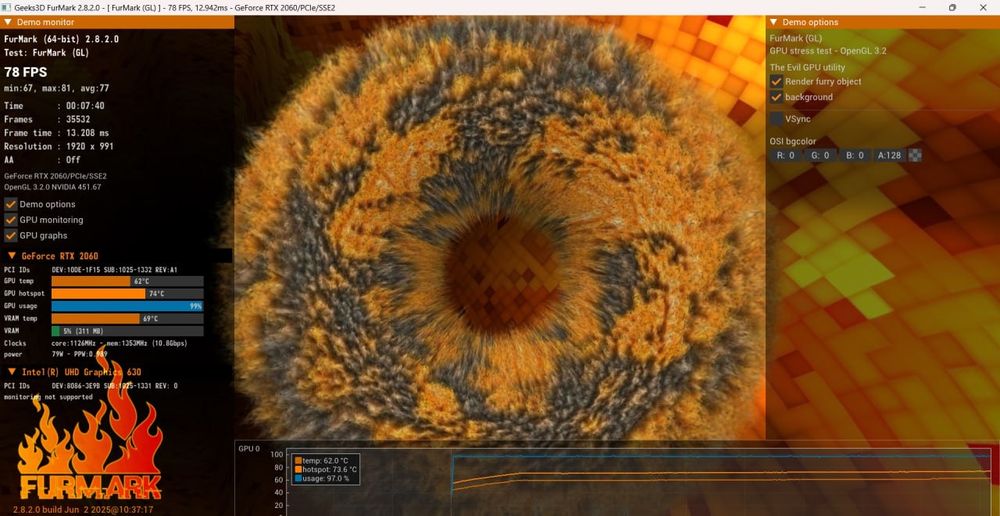
Task: Click the Time 00:07:40 row
Action: coord(54,106)
